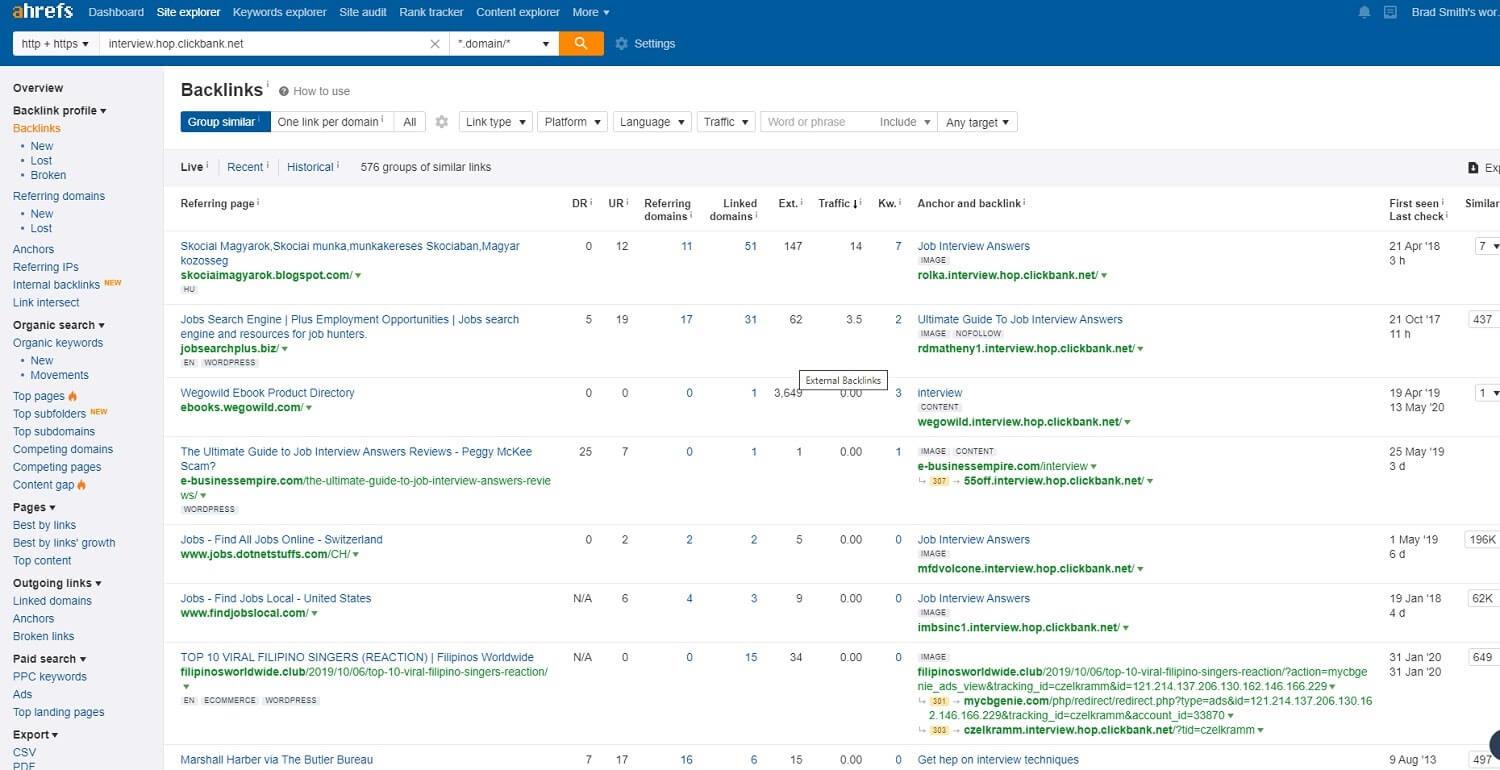Open the More menu in top navigation
This screenshot has width=1500, height=770.
click(591, 12)
